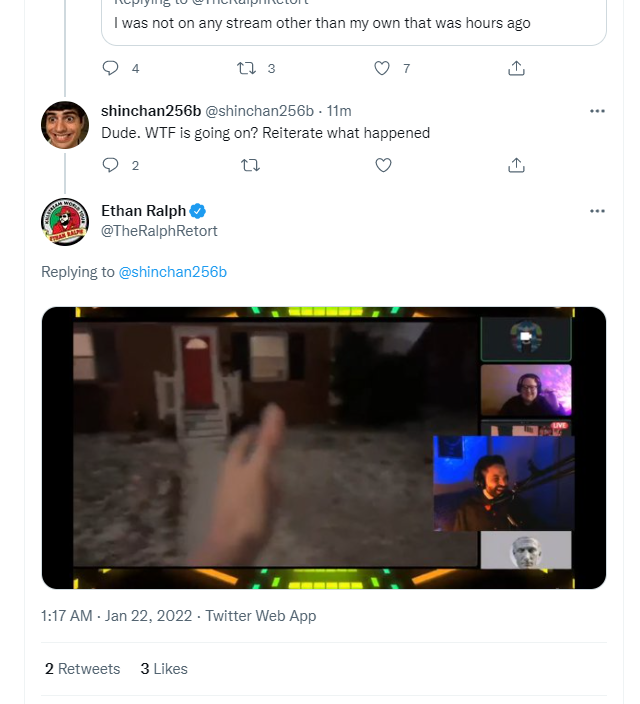Open shinchan256b display name link
The width and height of the screenshot is (640, 704).
point(151,111)
